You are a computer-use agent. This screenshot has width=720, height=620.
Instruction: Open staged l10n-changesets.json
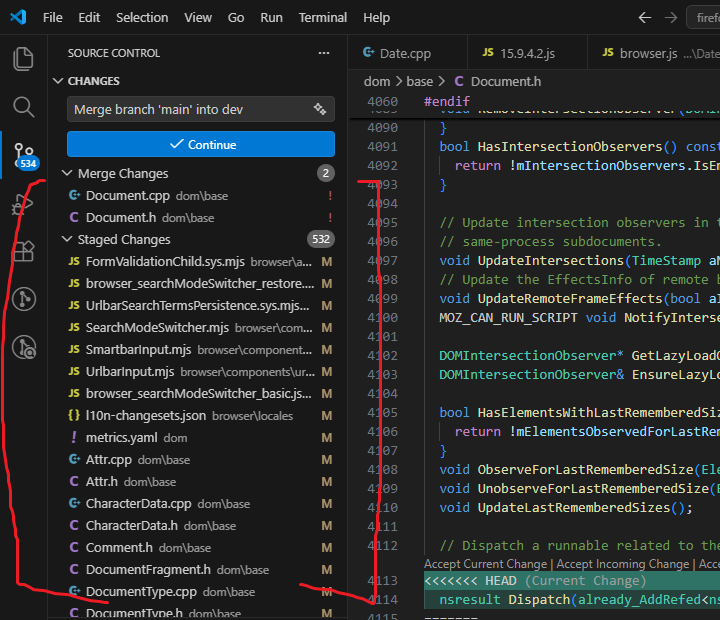[200, 416]
